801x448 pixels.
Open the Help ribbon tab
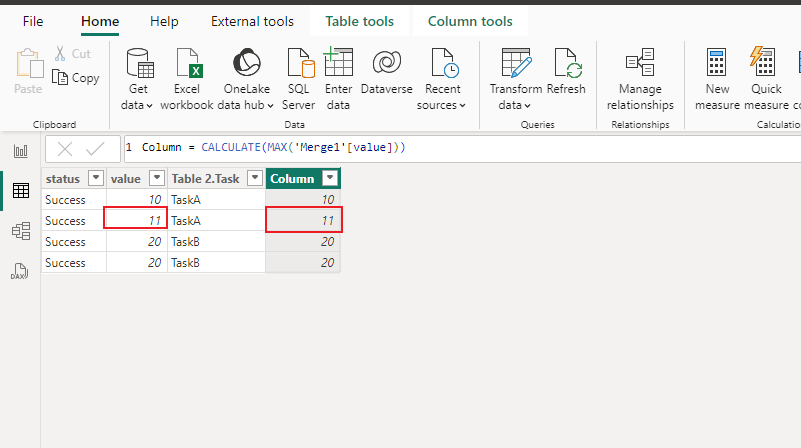164,21
